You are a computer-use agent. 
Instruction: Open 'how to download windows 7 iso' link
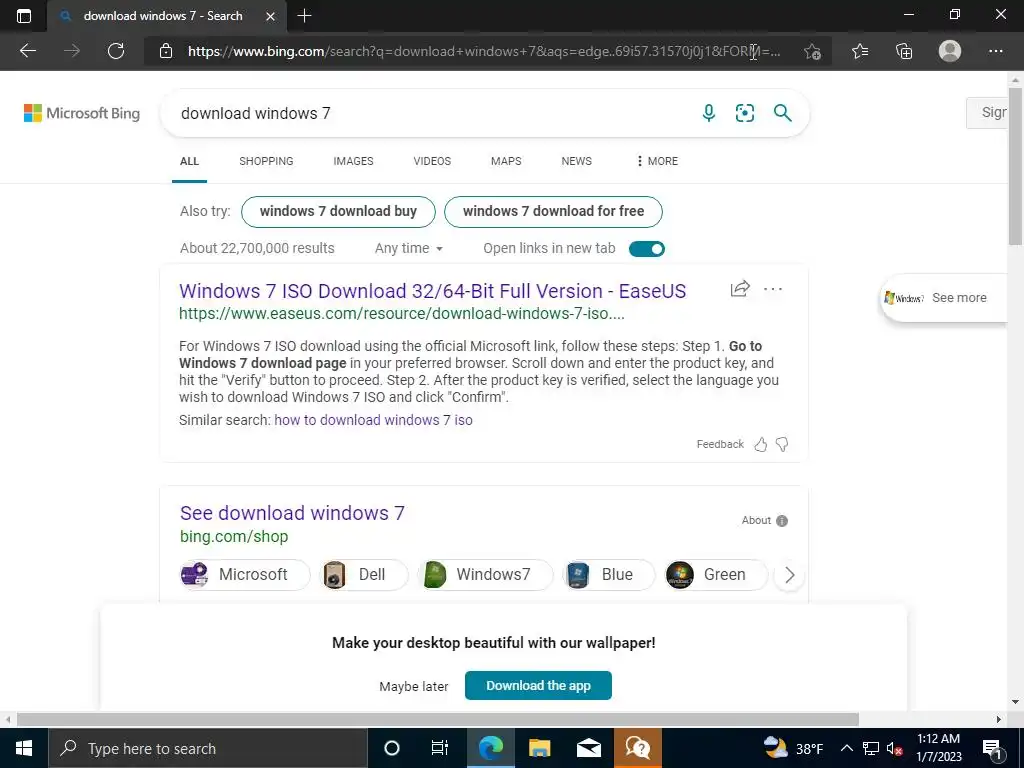coord(373,420)
